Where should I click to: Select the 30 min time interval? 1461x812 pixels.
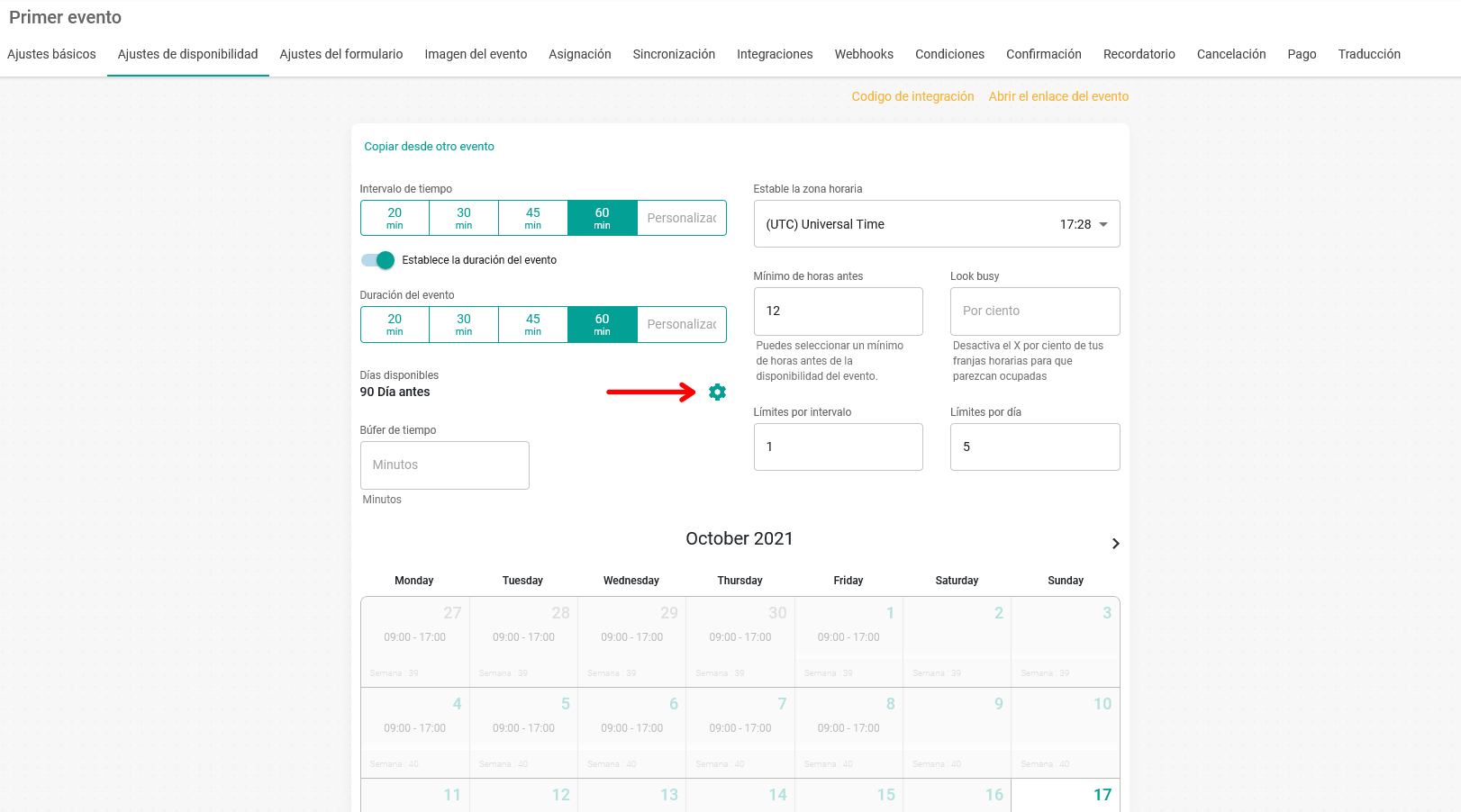(463, 217)
